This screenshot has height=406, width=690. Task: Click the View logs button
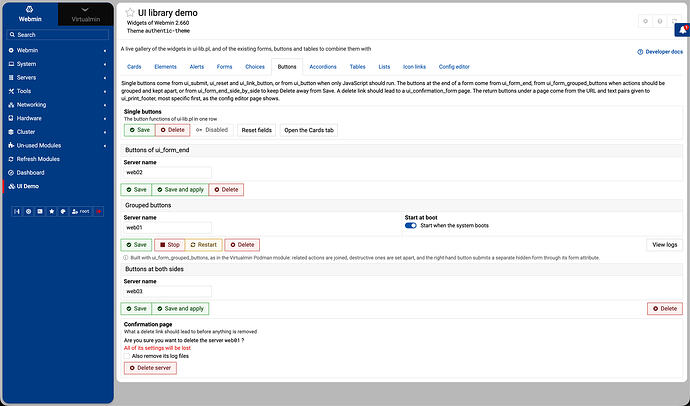coord(664,245)
